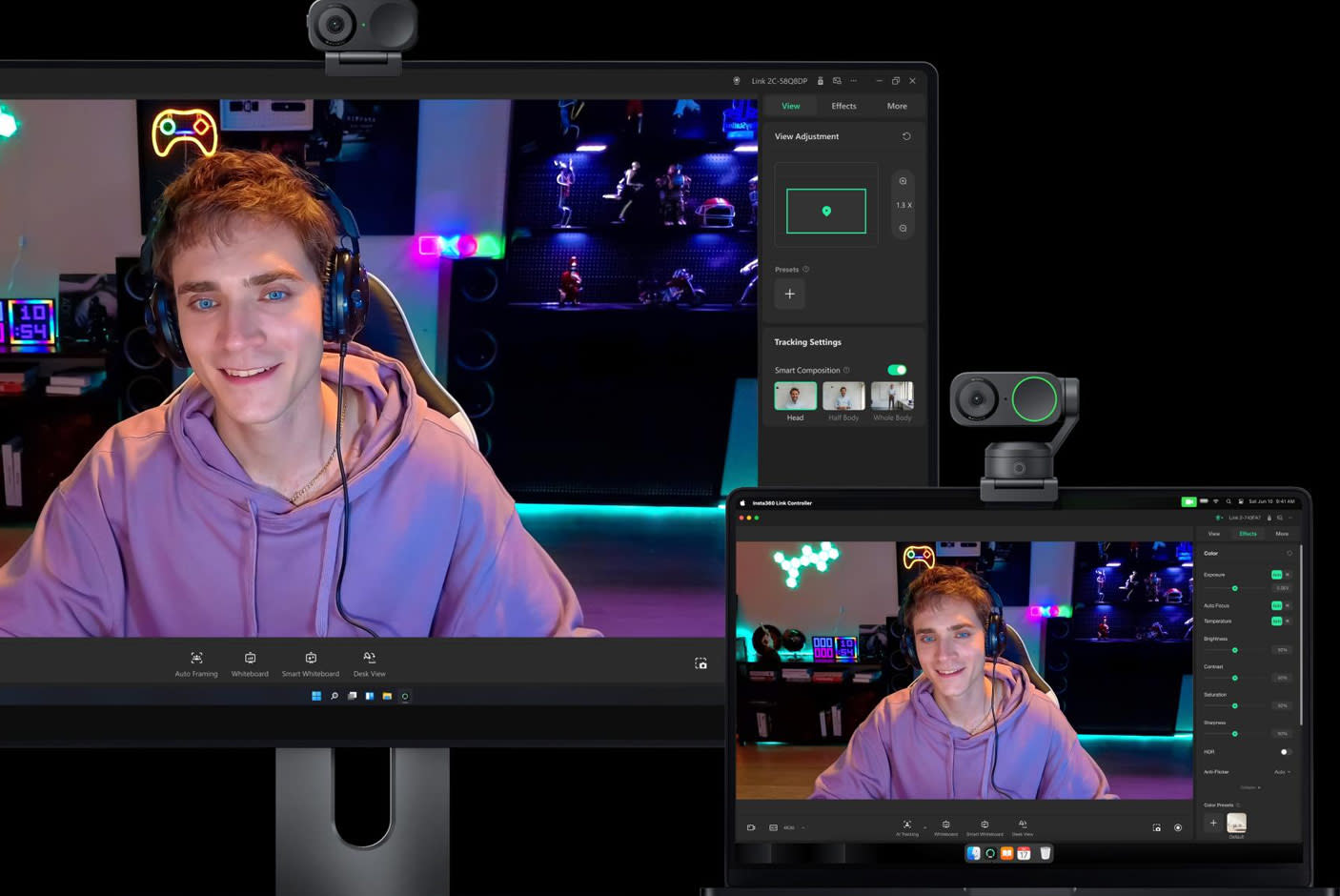This screenshot has width=1340, height=896.
Task: Switch to Desk View mode
Action: pos(369,659)
